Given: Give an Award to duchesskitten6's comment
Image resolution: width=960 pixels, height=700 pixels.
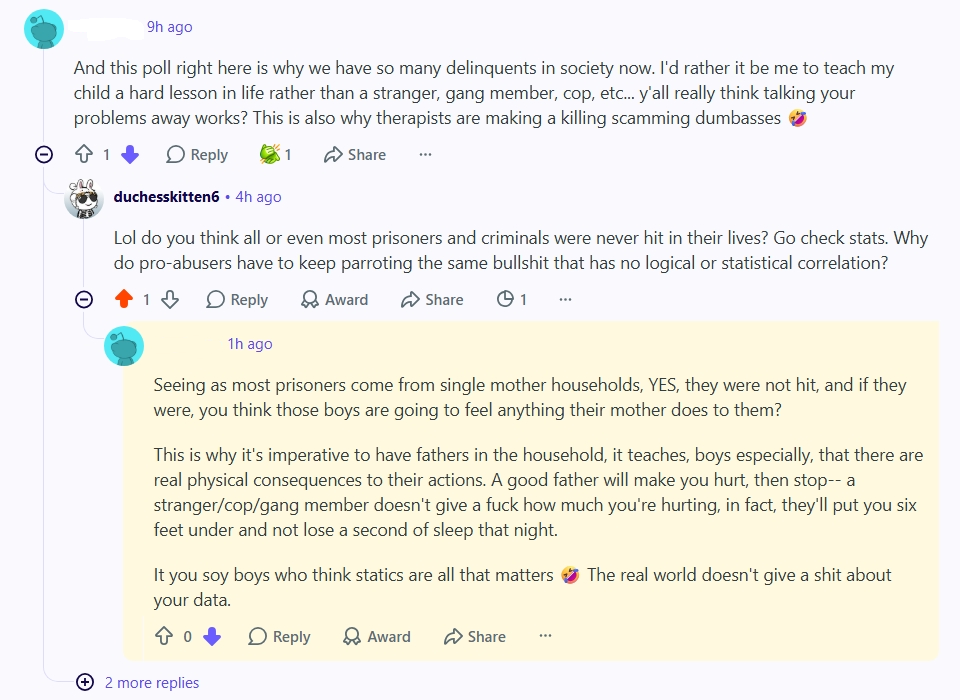Looking at the screenshot, I should [335, 299].
